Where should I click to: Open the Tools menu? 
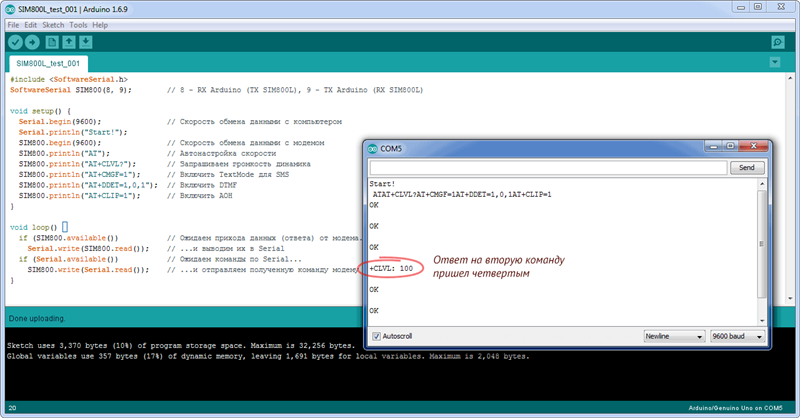click(78, 24)
